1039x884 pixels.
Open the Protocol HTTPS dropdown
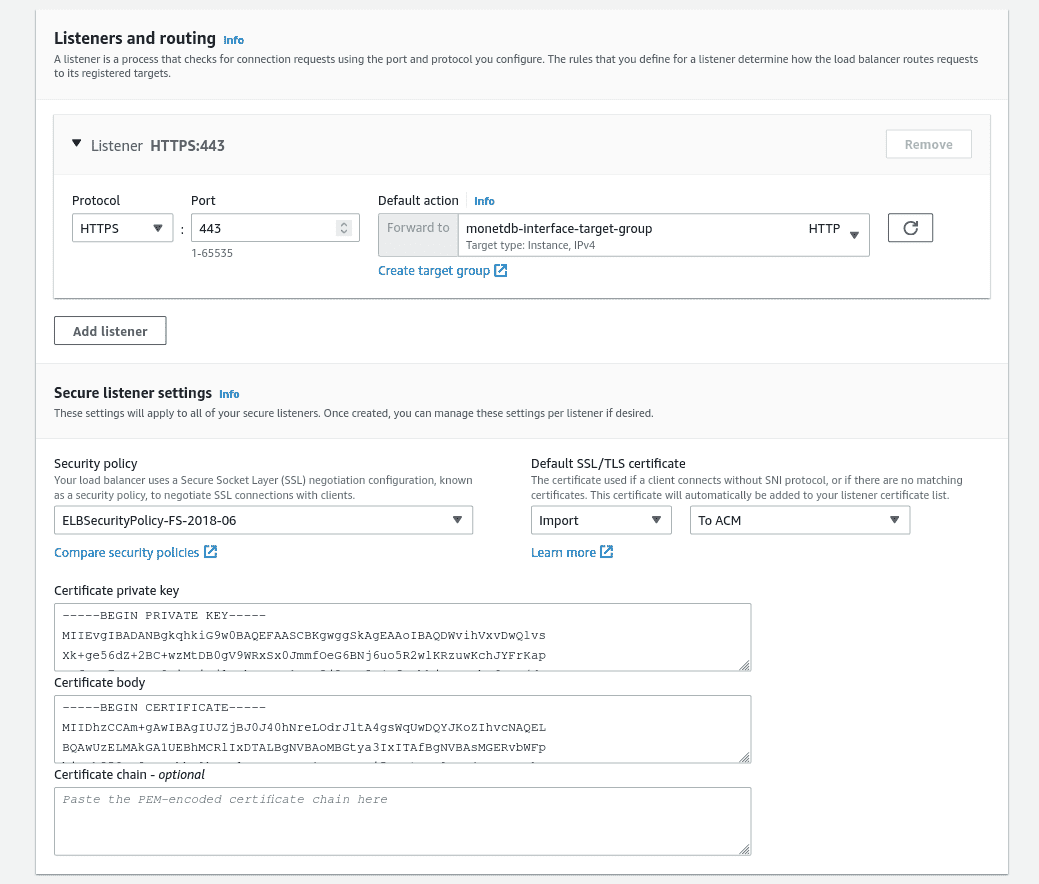click(x=123, y=228)
